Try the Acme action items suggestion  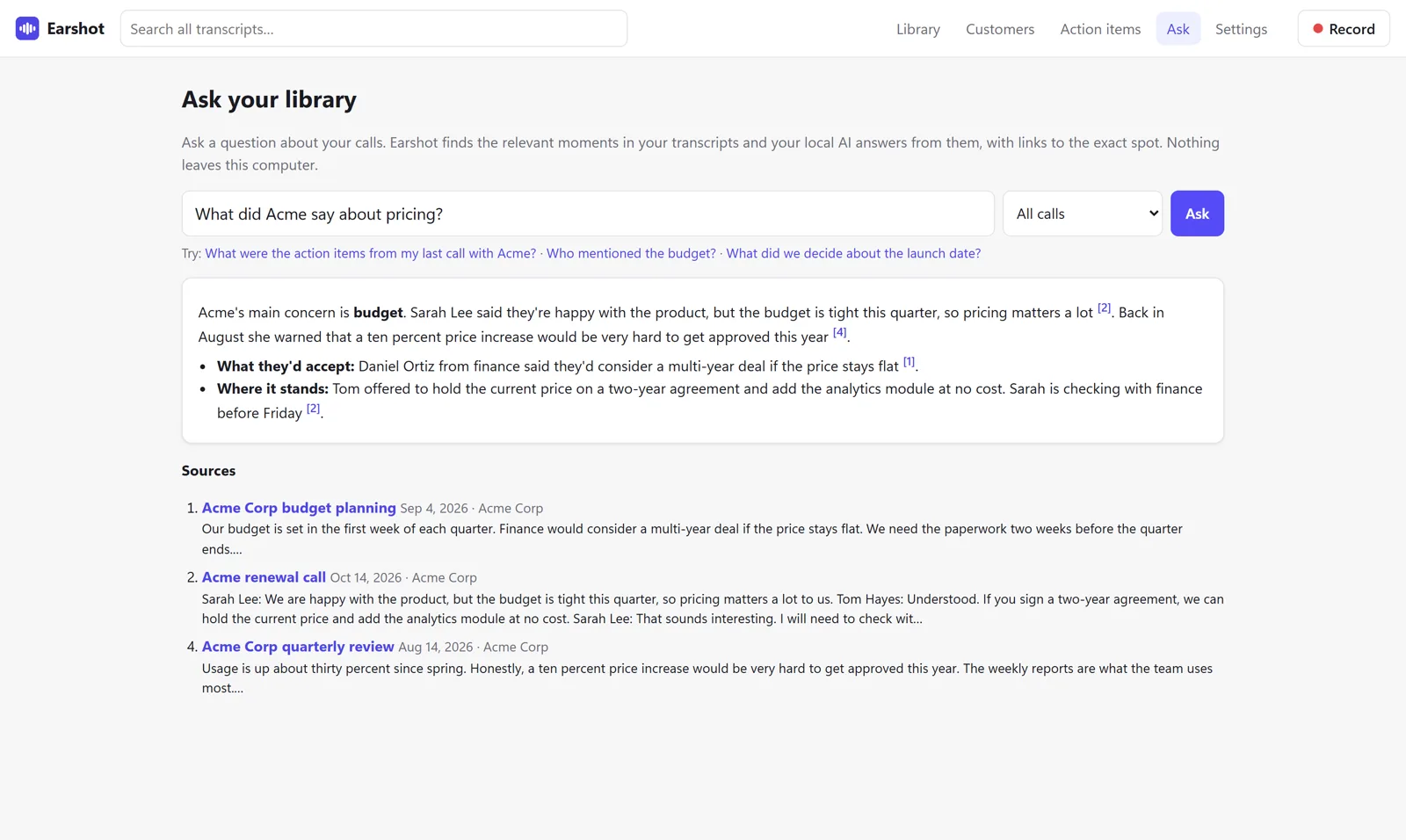tap(370, 253)
